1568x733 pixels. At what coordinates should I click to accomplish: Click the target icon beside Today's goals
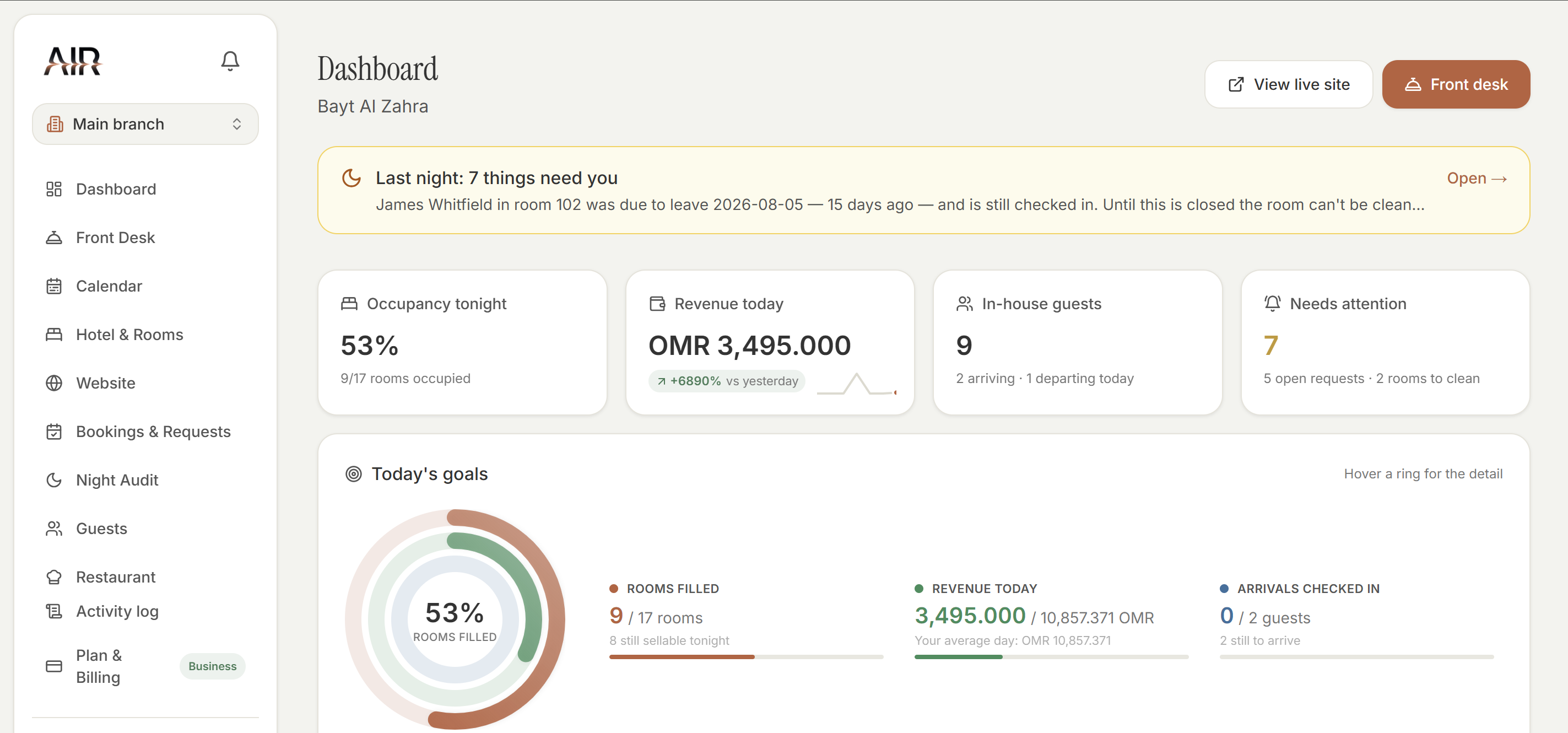[354, 475]
